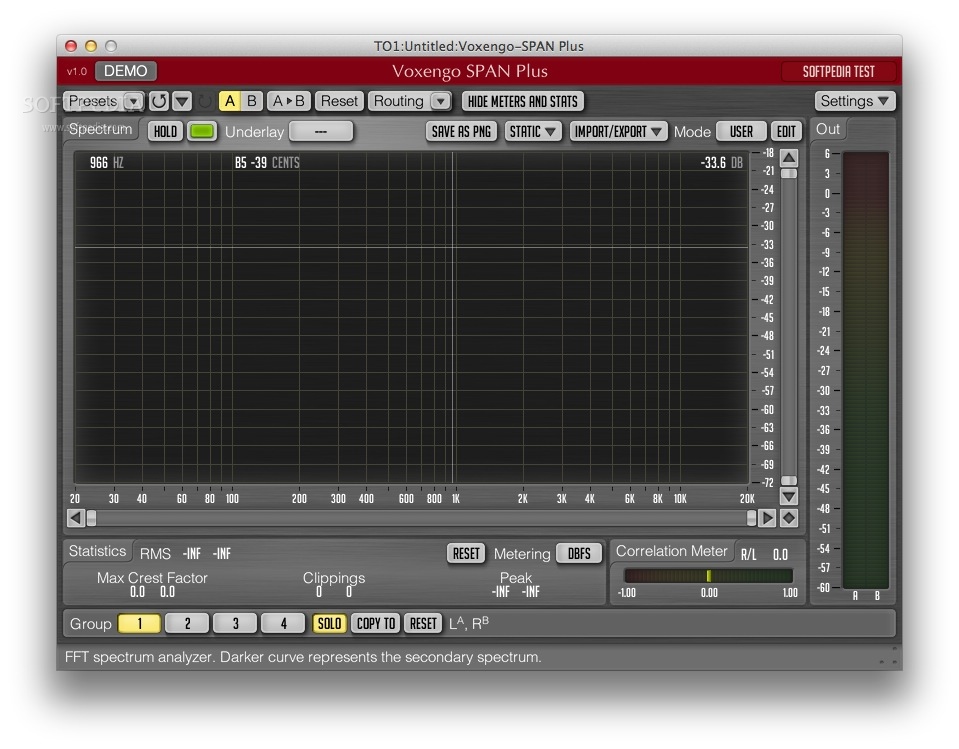Screen dimensions: 959x749
Task: Open the Presets menu
Action: [x=103, y=101]
